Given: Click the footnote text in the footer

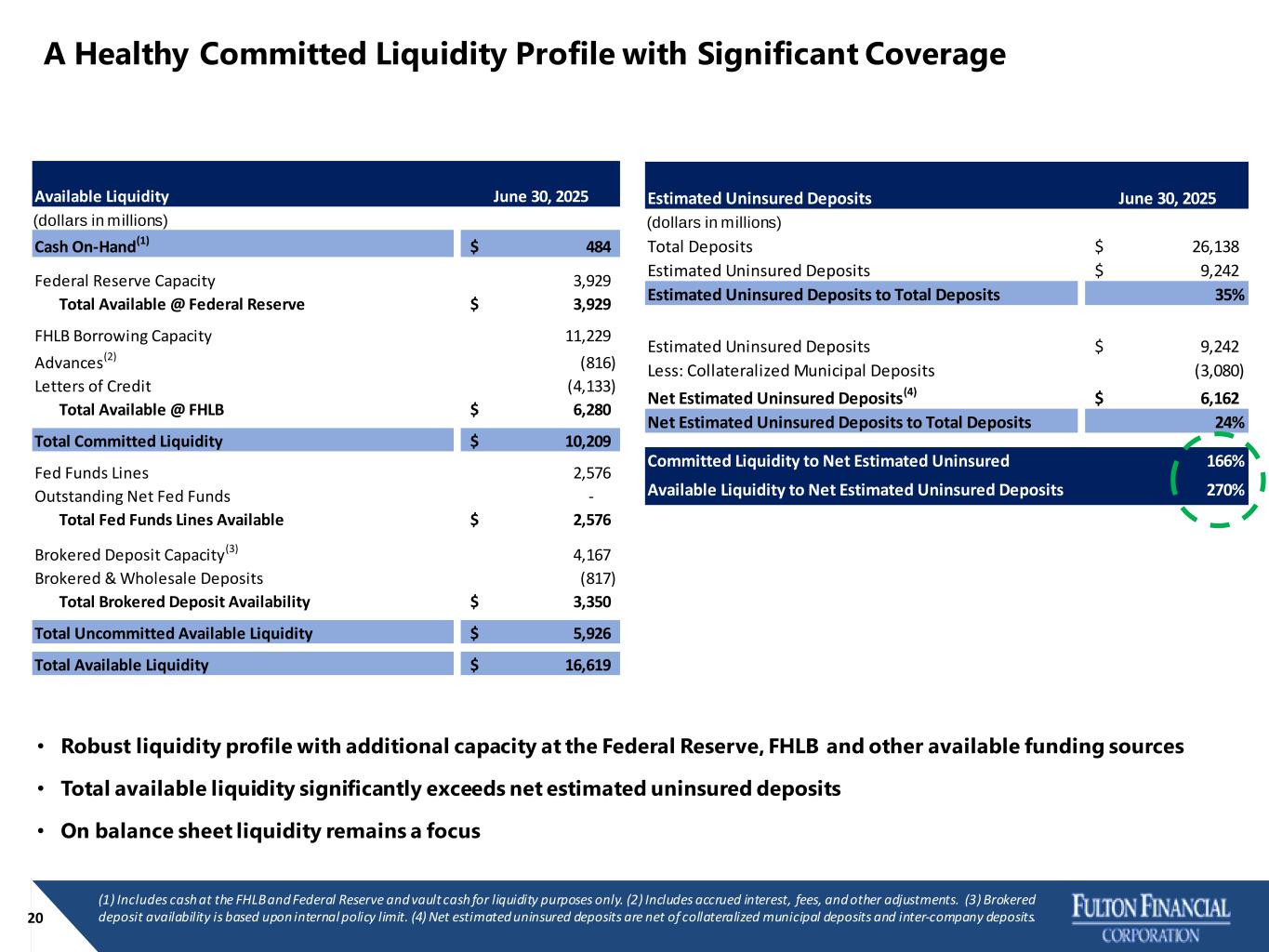Looking at the screenshot, I should click(566, 908).
